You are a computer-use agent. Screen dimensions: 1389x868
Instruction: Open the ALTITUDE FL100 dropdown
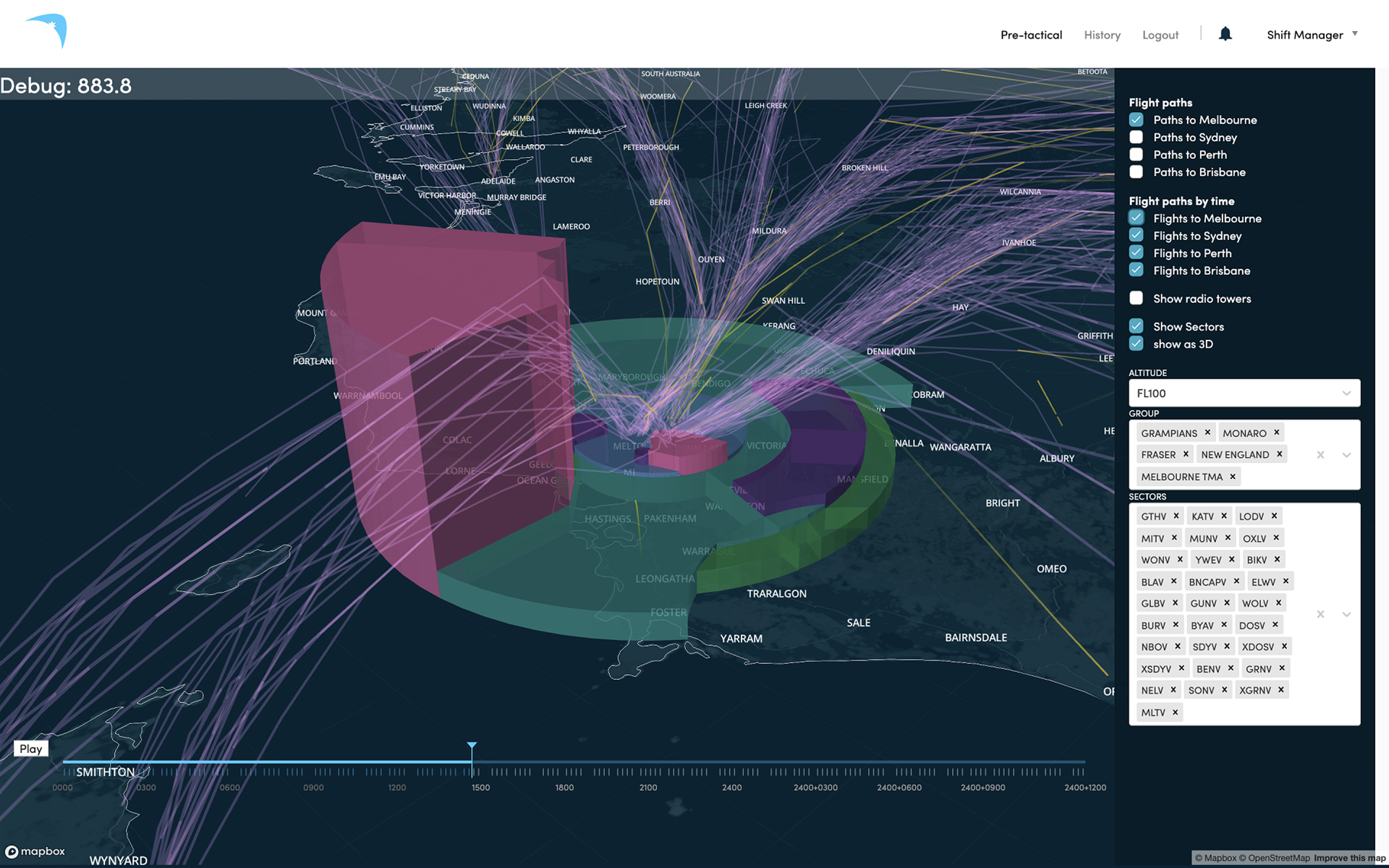1244,393
